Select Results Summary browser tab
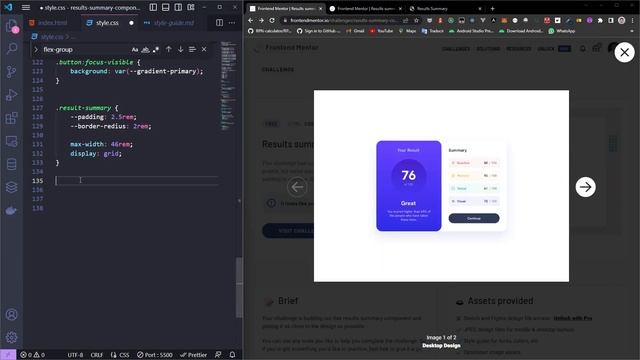Image resolution: width=640 pixels, height=360 pixels. pos(445,8)
